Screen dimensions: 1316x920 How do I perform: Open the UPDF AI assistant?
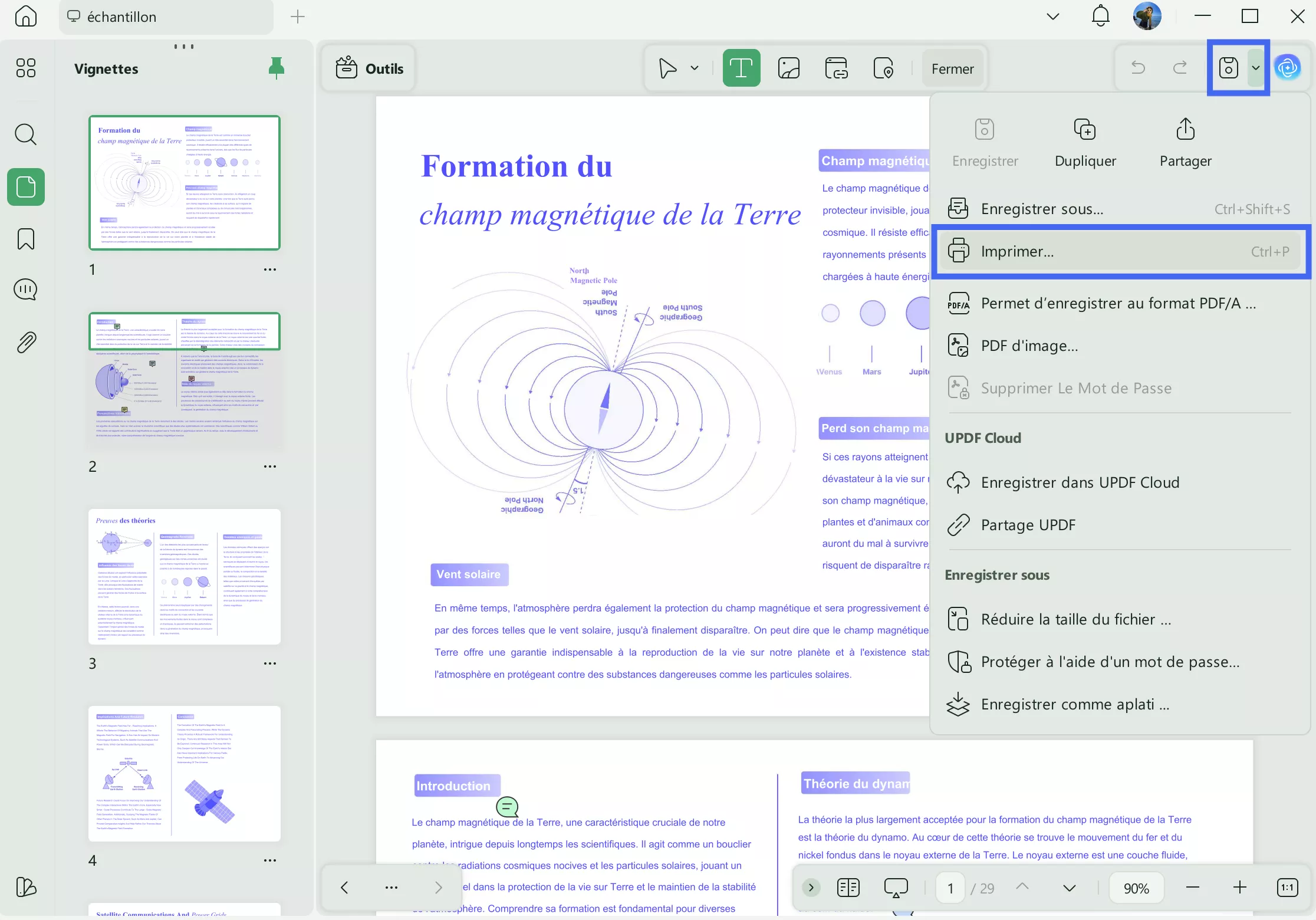1288,67
